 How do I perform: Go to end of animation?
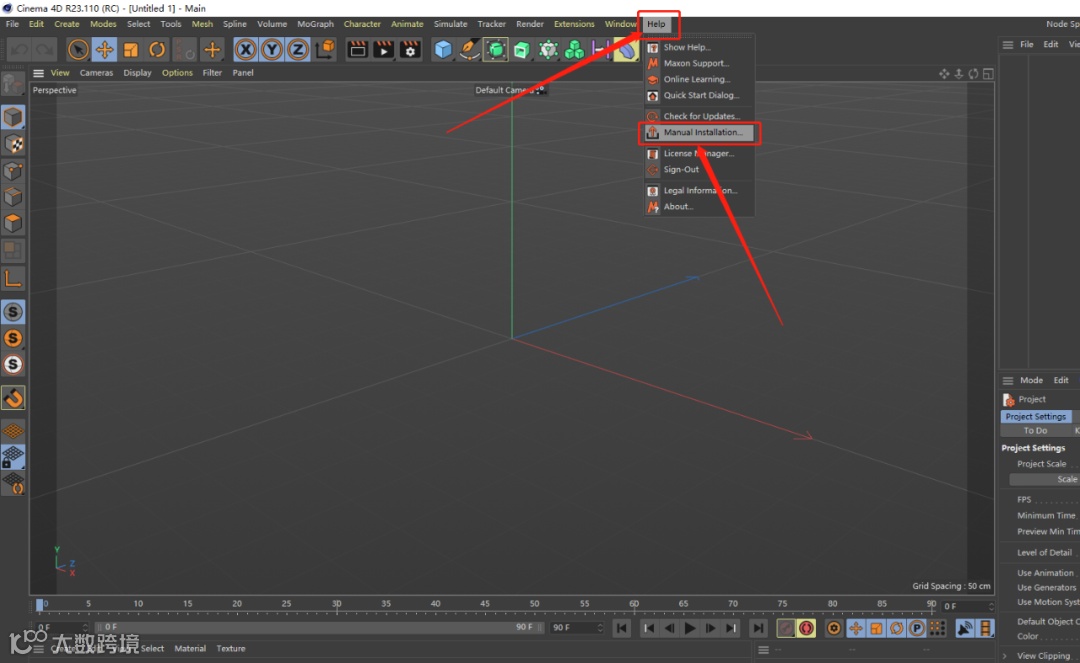(x=758, y=628)
